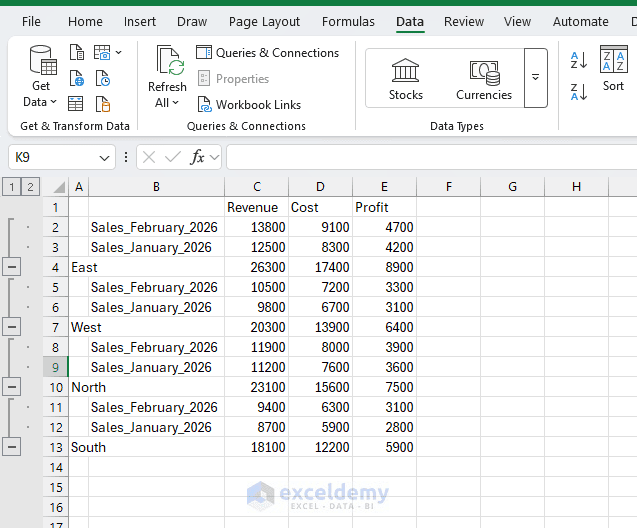Switch to Draw tab
The height and width of the screenshot is (528, 637).
tap(192, 22)
